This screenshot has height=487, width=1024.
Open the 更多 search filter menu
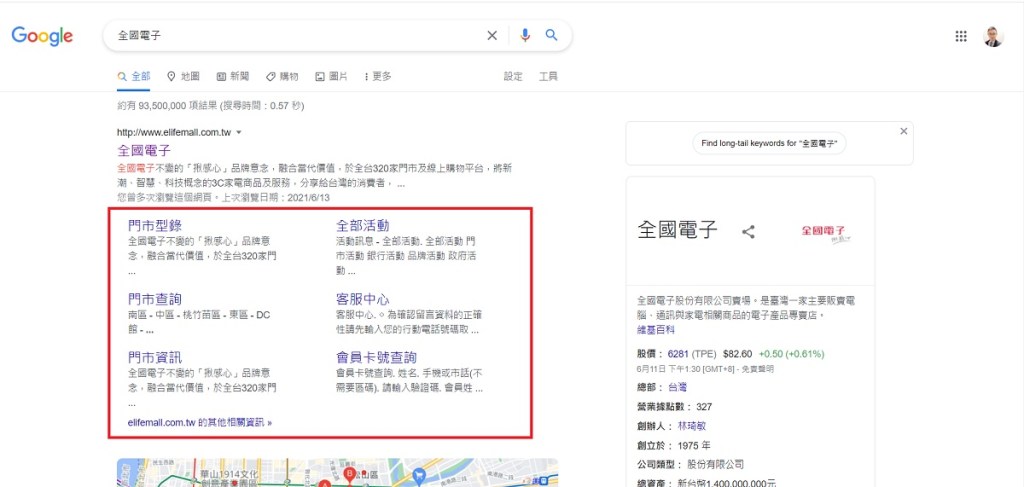(x=378, y=76)
